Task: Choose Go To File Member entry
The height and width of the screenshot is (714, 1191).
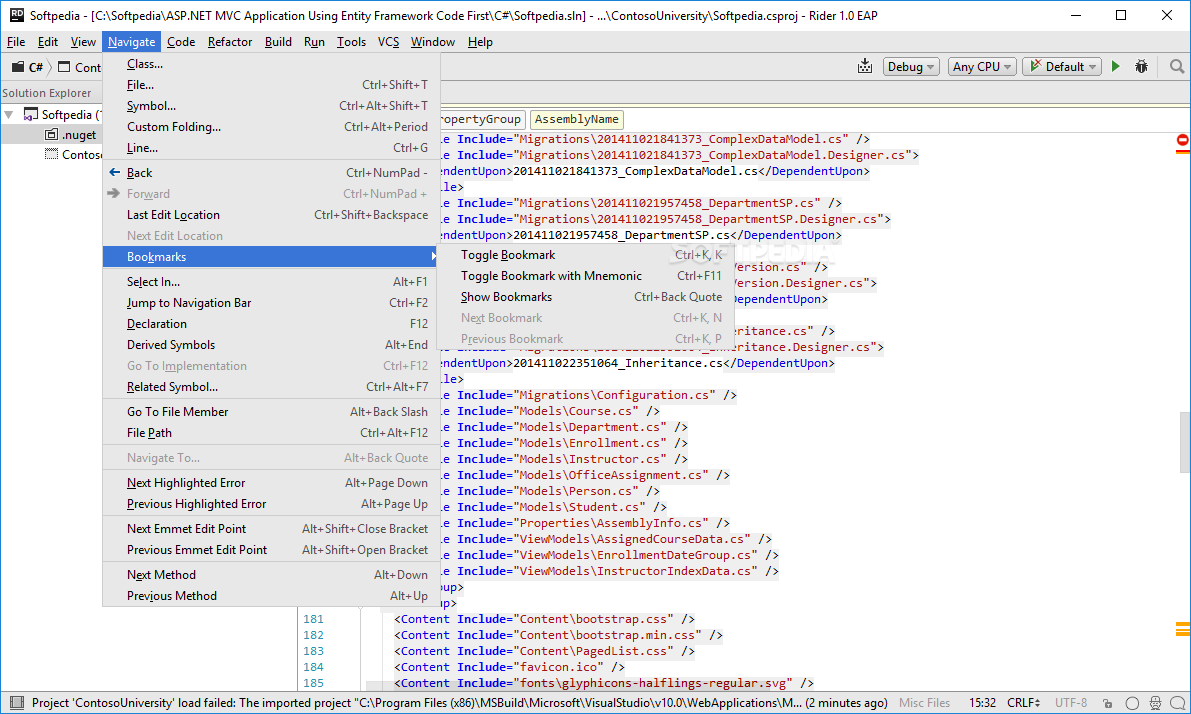Action: tap(271, 412)
